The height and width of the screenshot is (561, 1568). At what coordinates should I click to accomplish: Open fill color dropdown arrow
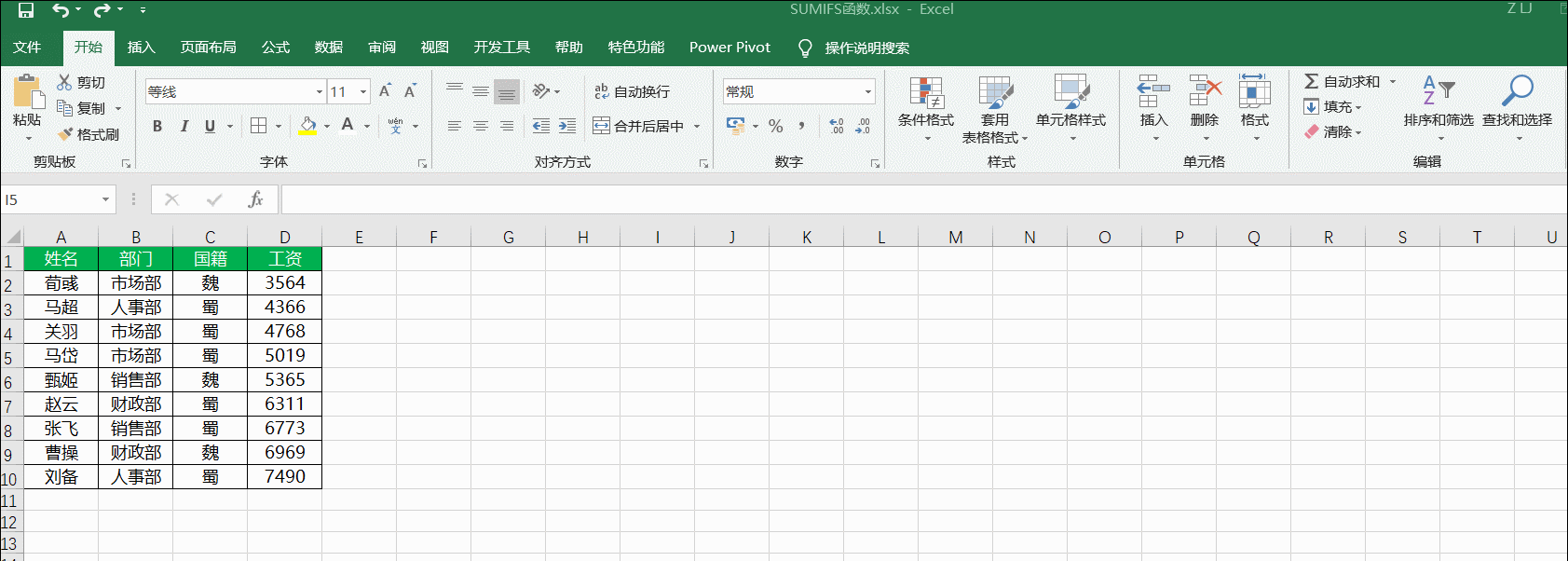pos(327,126)
